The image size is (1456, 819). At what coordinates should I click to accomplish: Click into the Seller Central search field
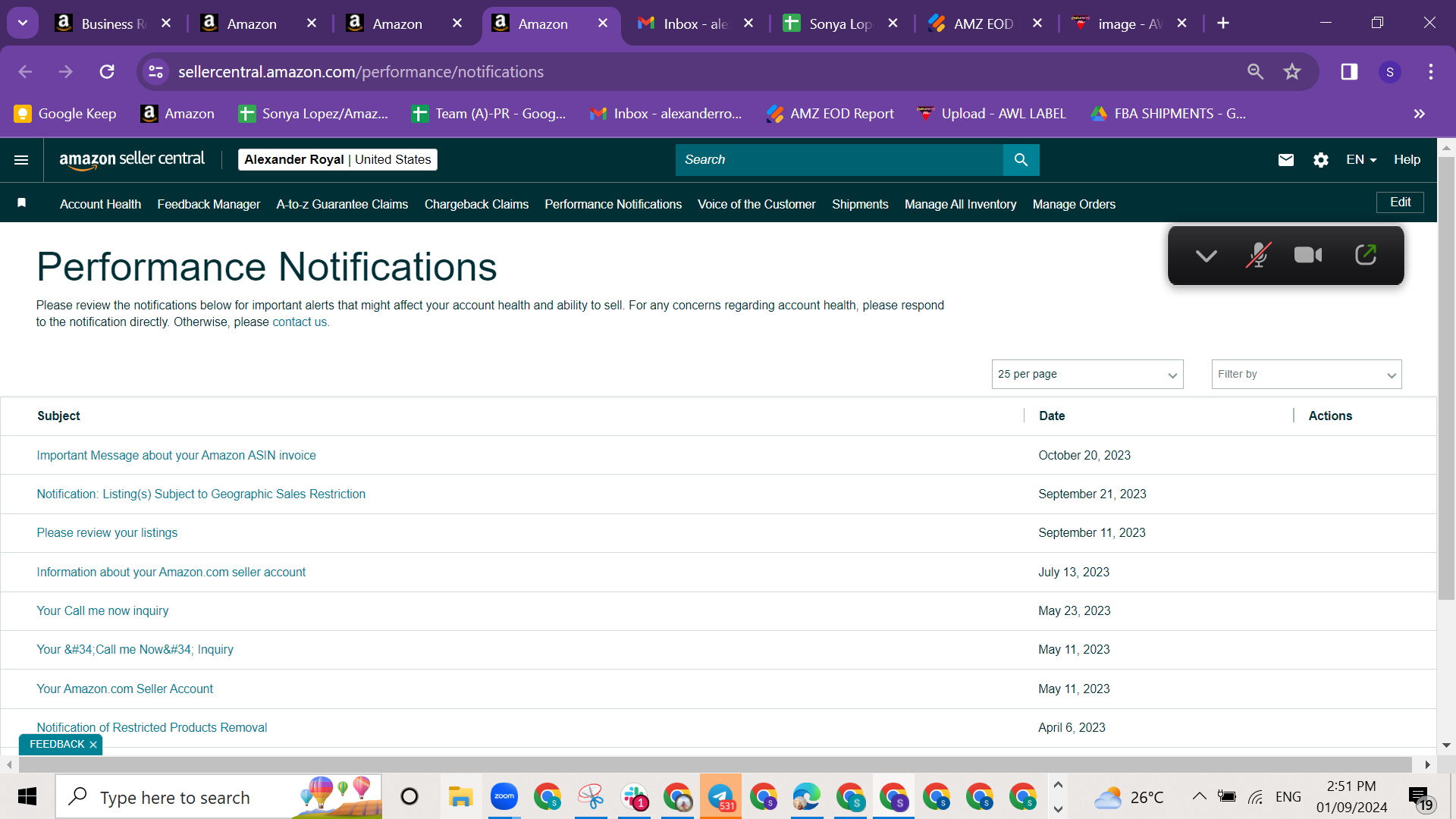coord(839,160)
